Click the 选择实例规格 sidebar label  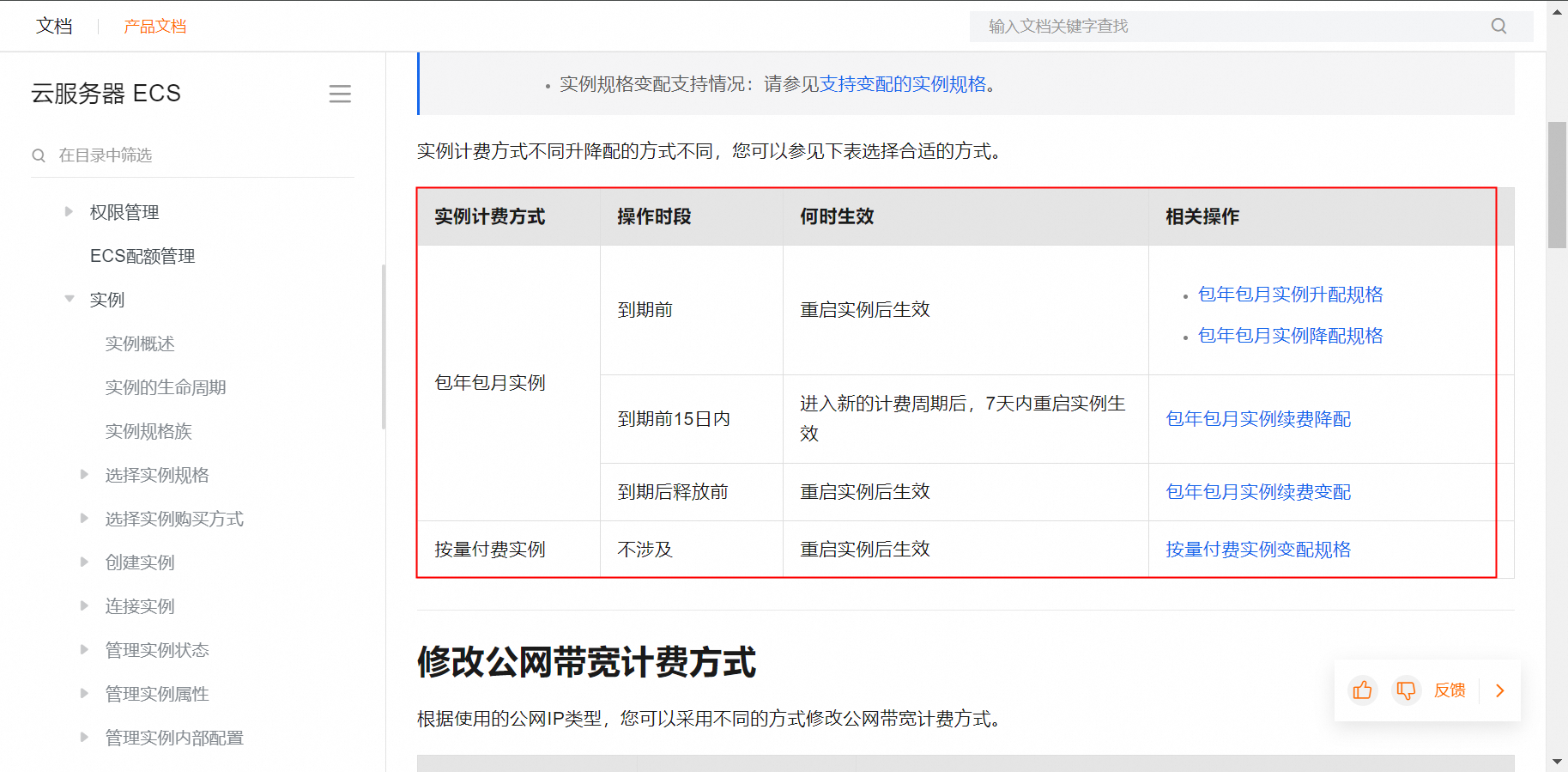pyautogui.click(x=157, y=475)
